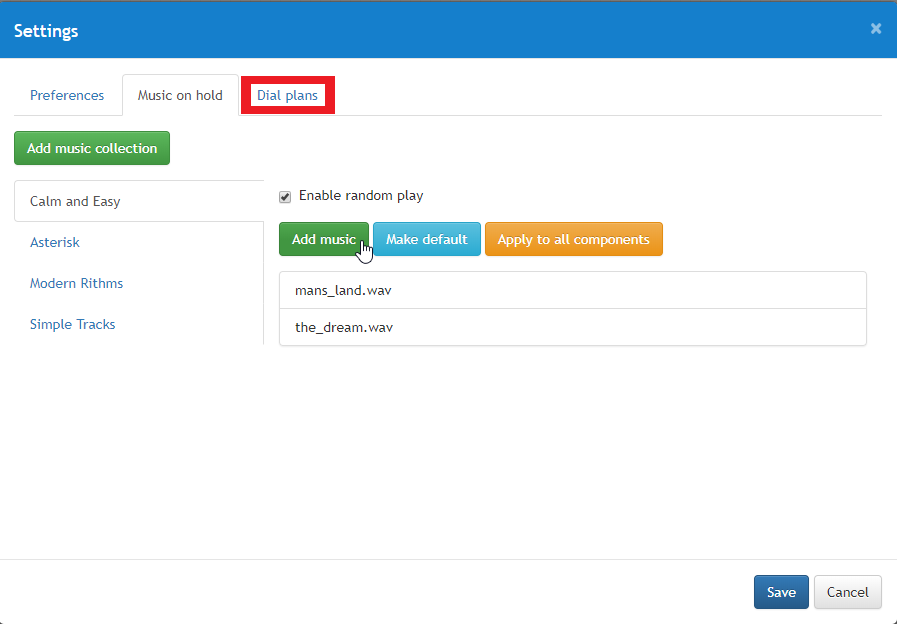Select the mans_land.wav track

pyautogui.click(x=573, y=291)
